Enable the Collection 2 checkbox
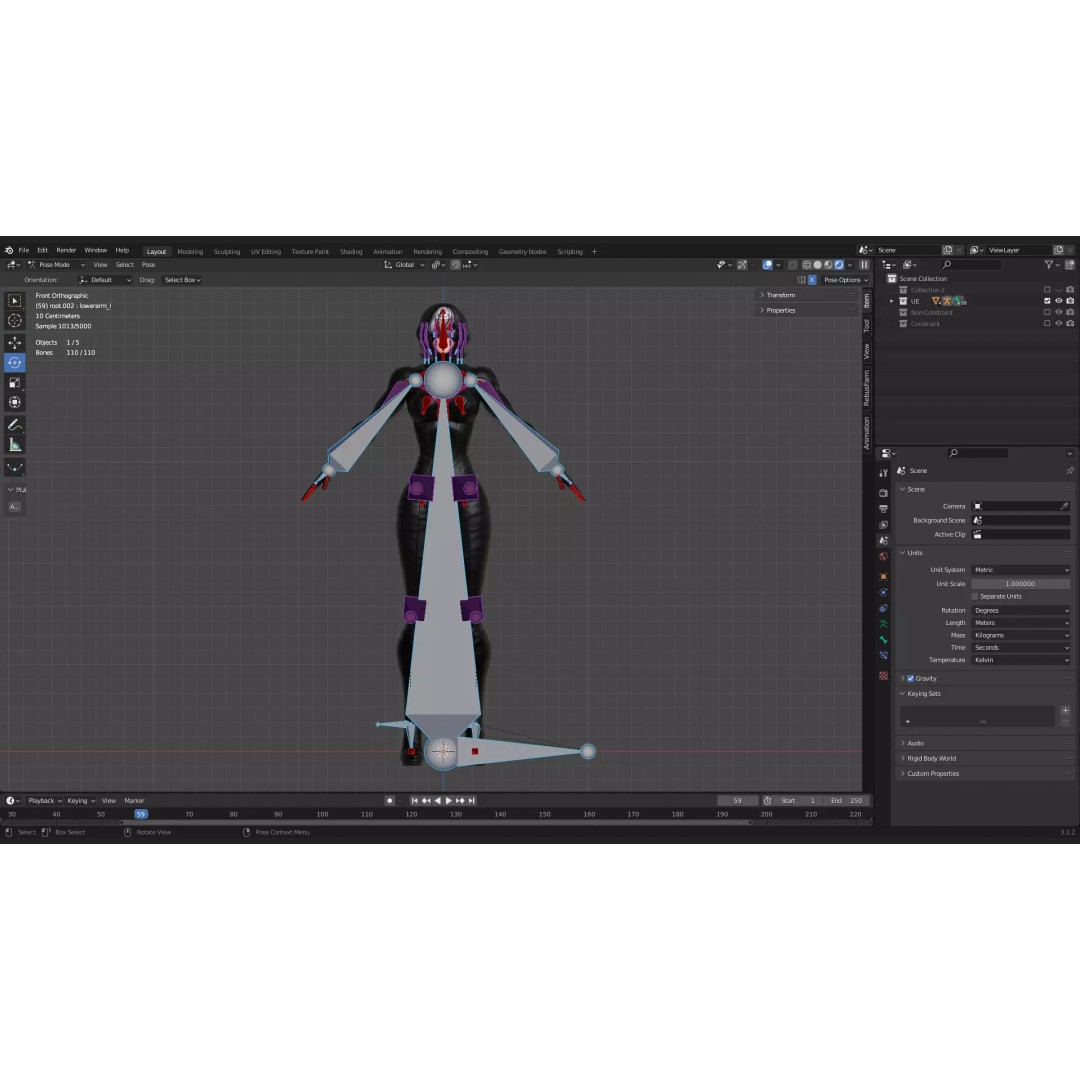Viewport: 1080px width, 1080px height. pos(1048,290)
